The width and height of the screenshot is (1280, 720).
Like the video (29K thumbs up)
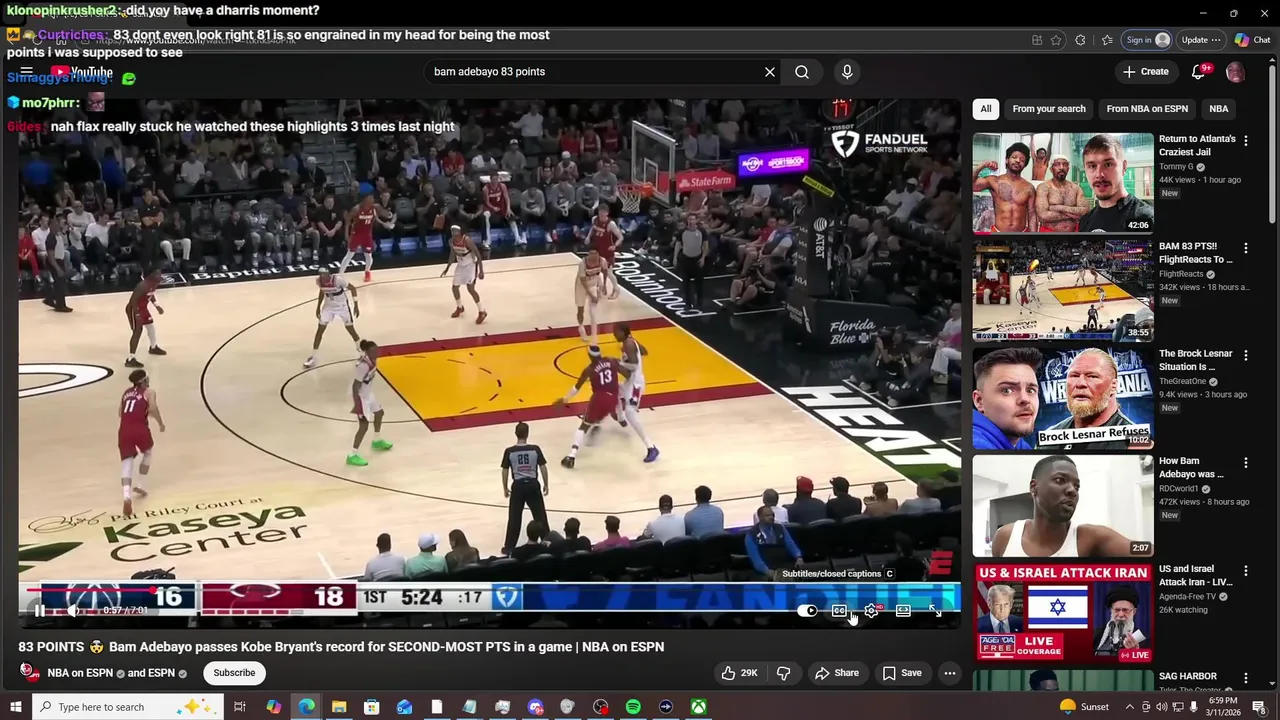pyautogui.click(x=740, y=673)
